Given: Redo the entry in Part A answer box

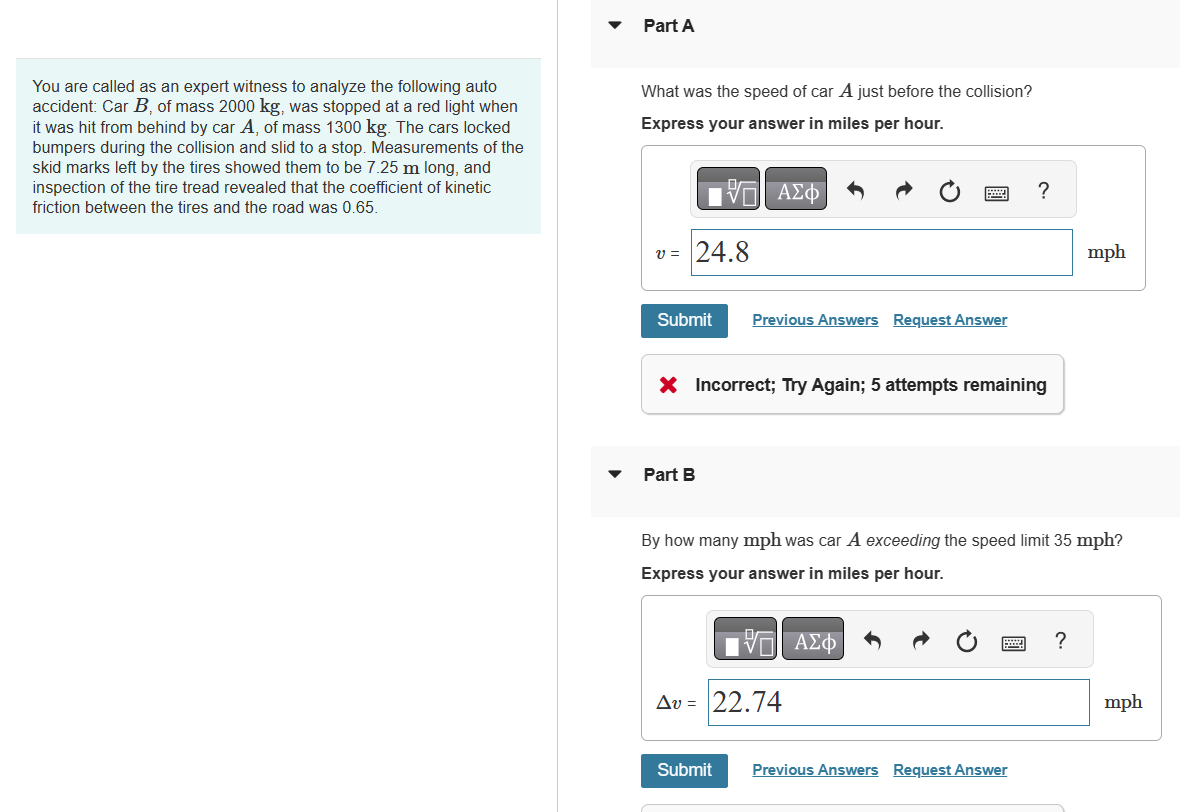Looking at the screenshot, I should 903,189.
